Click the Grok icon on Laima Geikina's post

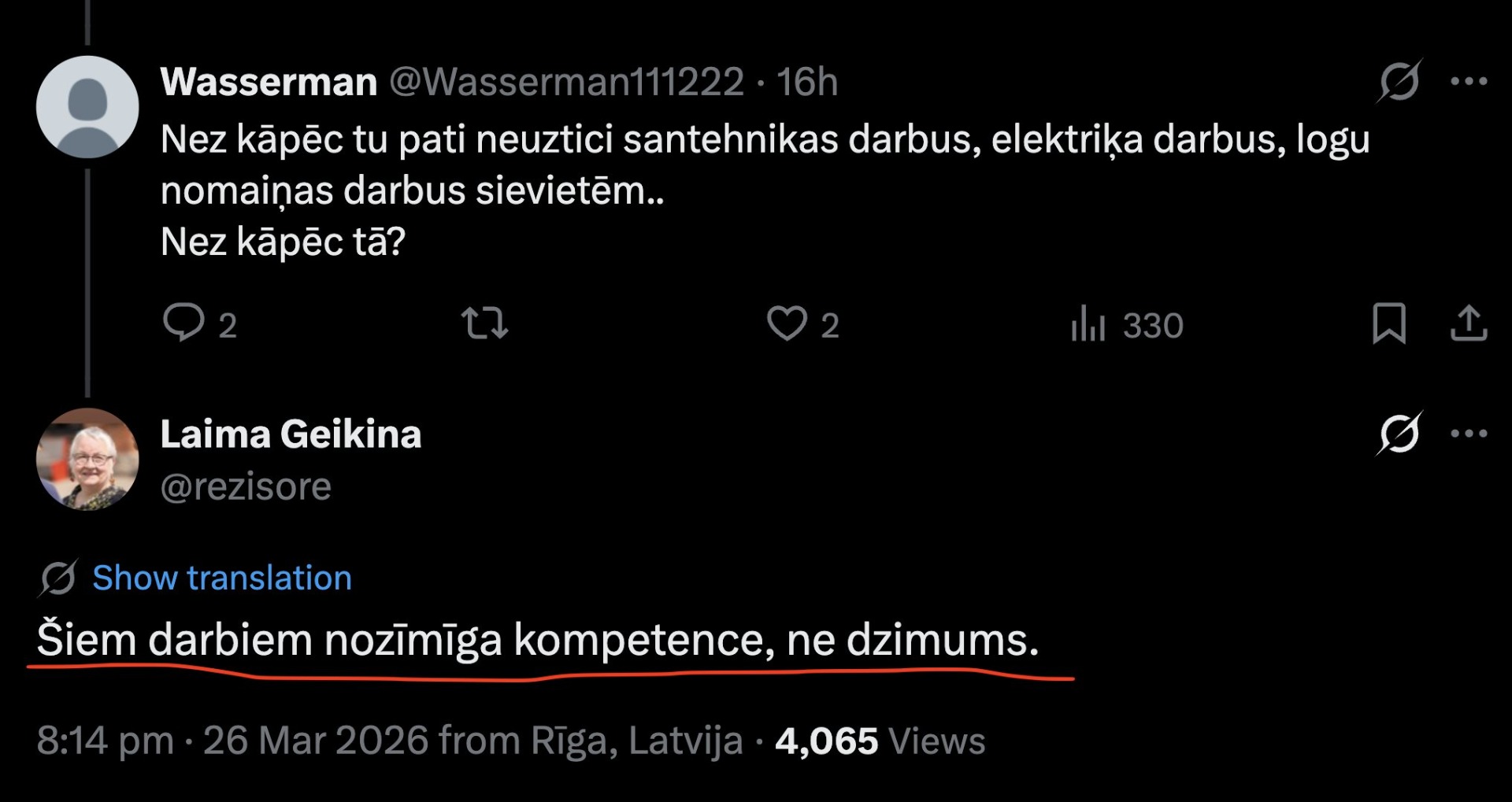click(1399, 434)
